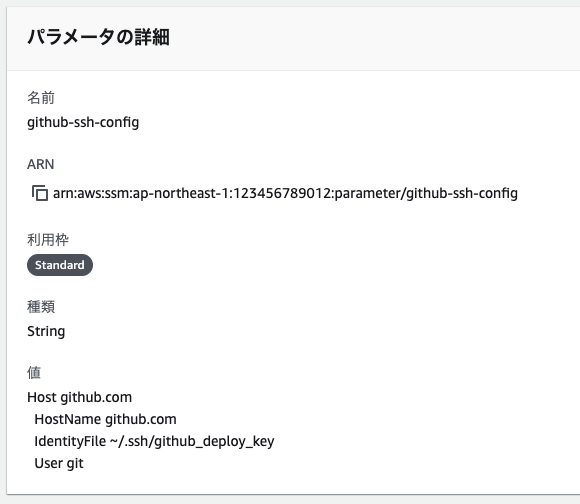The image size is (580, 504).
Task: Select the ARN text arn:aws:ssm:ap-northeast-1
Action: pos(285,193)
